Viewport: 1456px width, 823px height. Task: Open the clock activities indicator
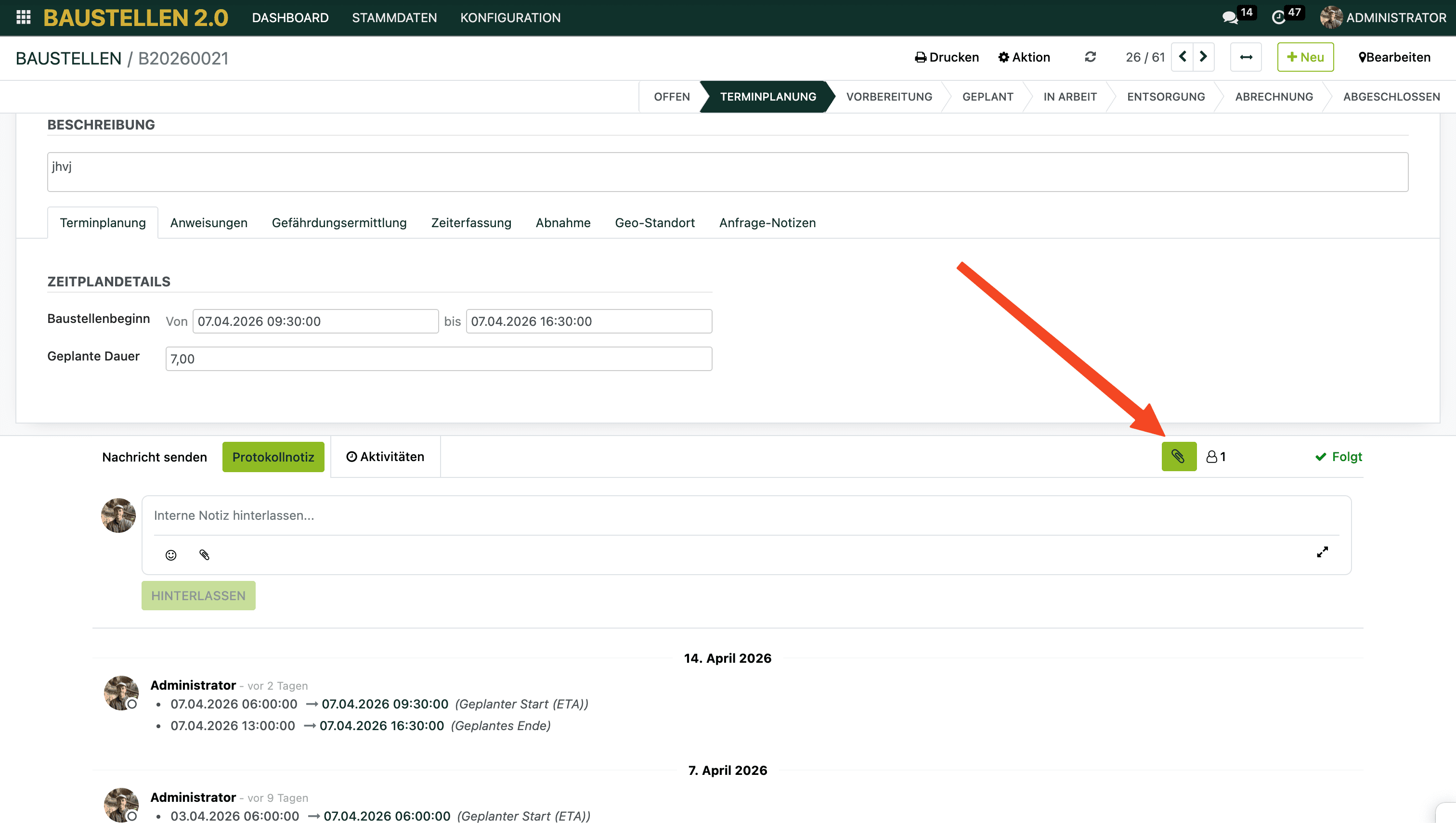(1278, 17)
